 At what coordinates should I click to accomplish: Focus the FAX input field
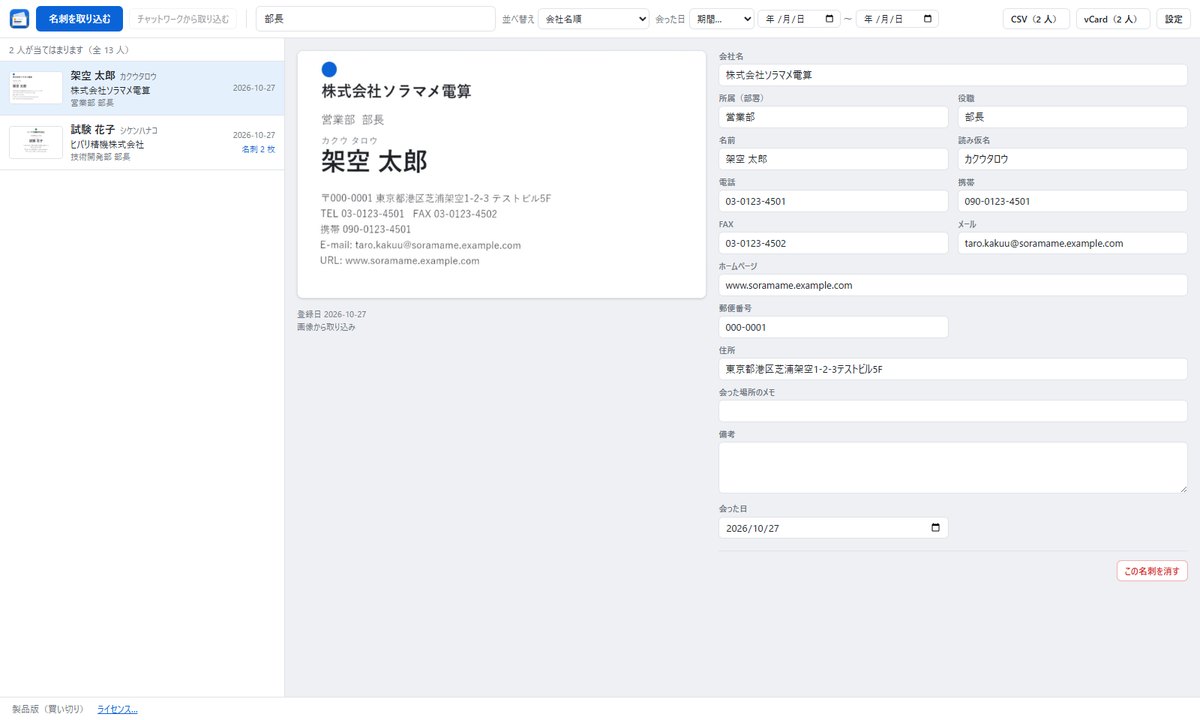pyautogui.click(x=833, y=243)
